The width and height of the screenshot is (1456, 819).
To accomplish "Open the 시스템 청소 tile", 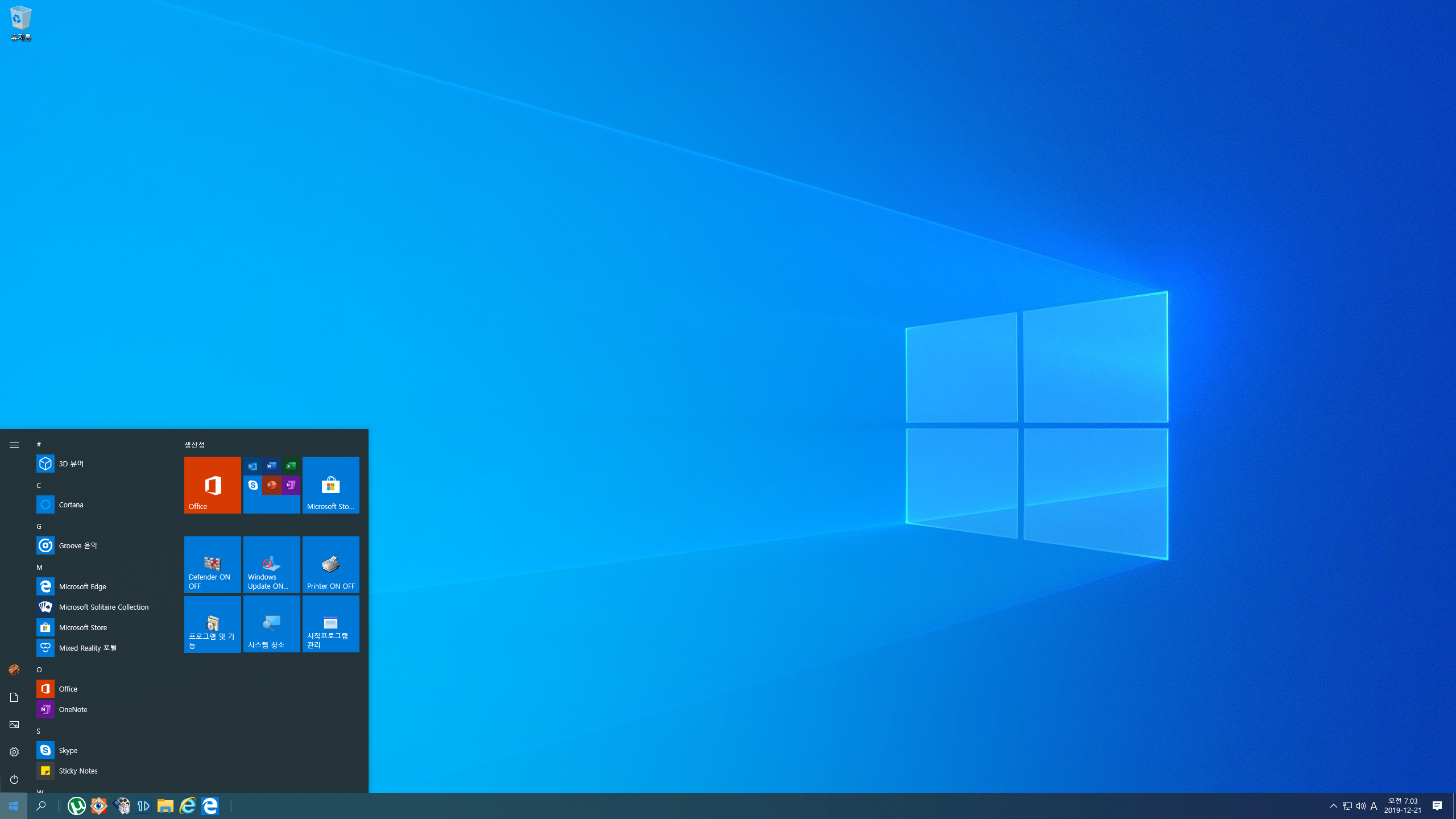I will coord(271,624).
